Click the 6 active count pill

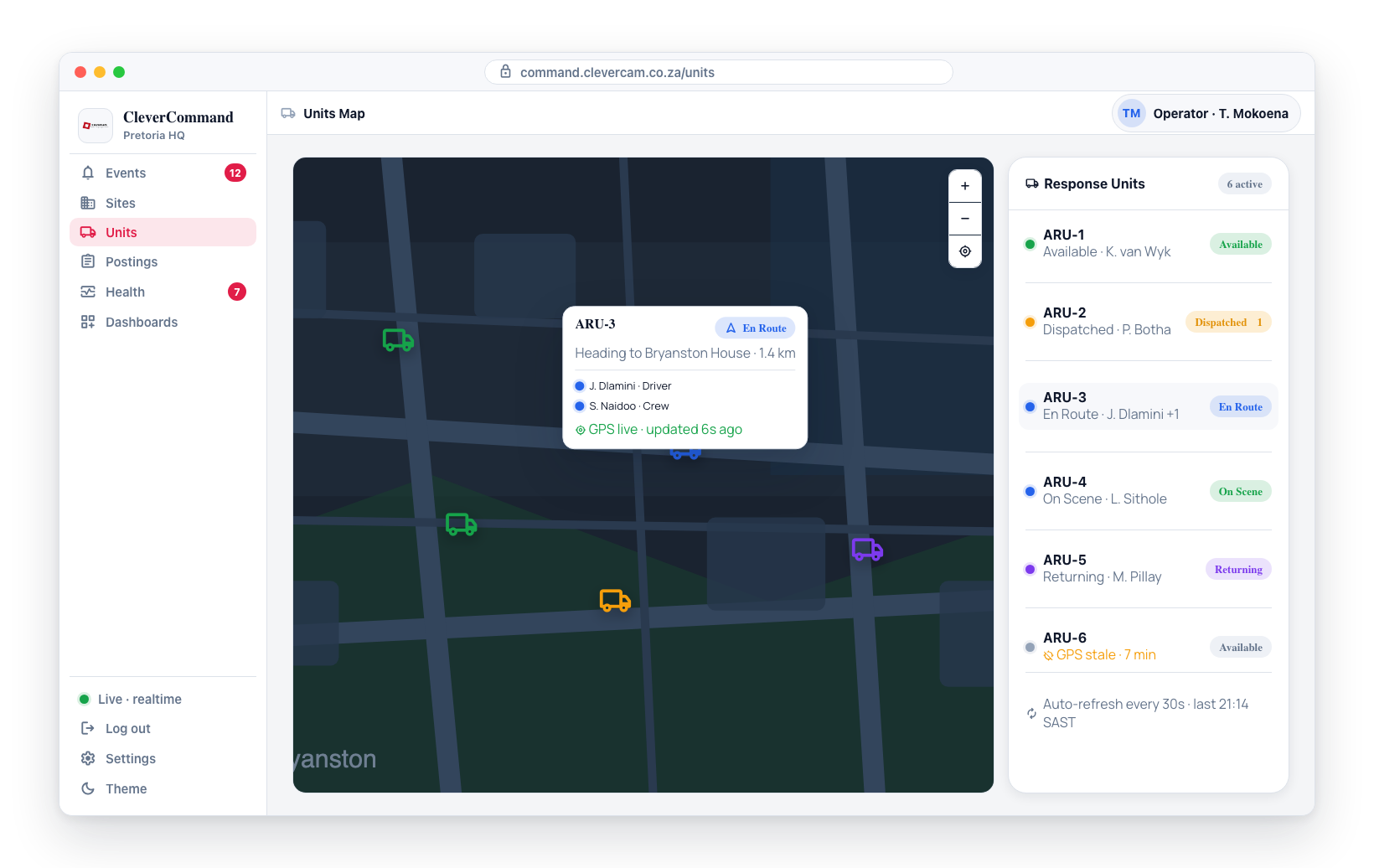[x=1244, y=183]
